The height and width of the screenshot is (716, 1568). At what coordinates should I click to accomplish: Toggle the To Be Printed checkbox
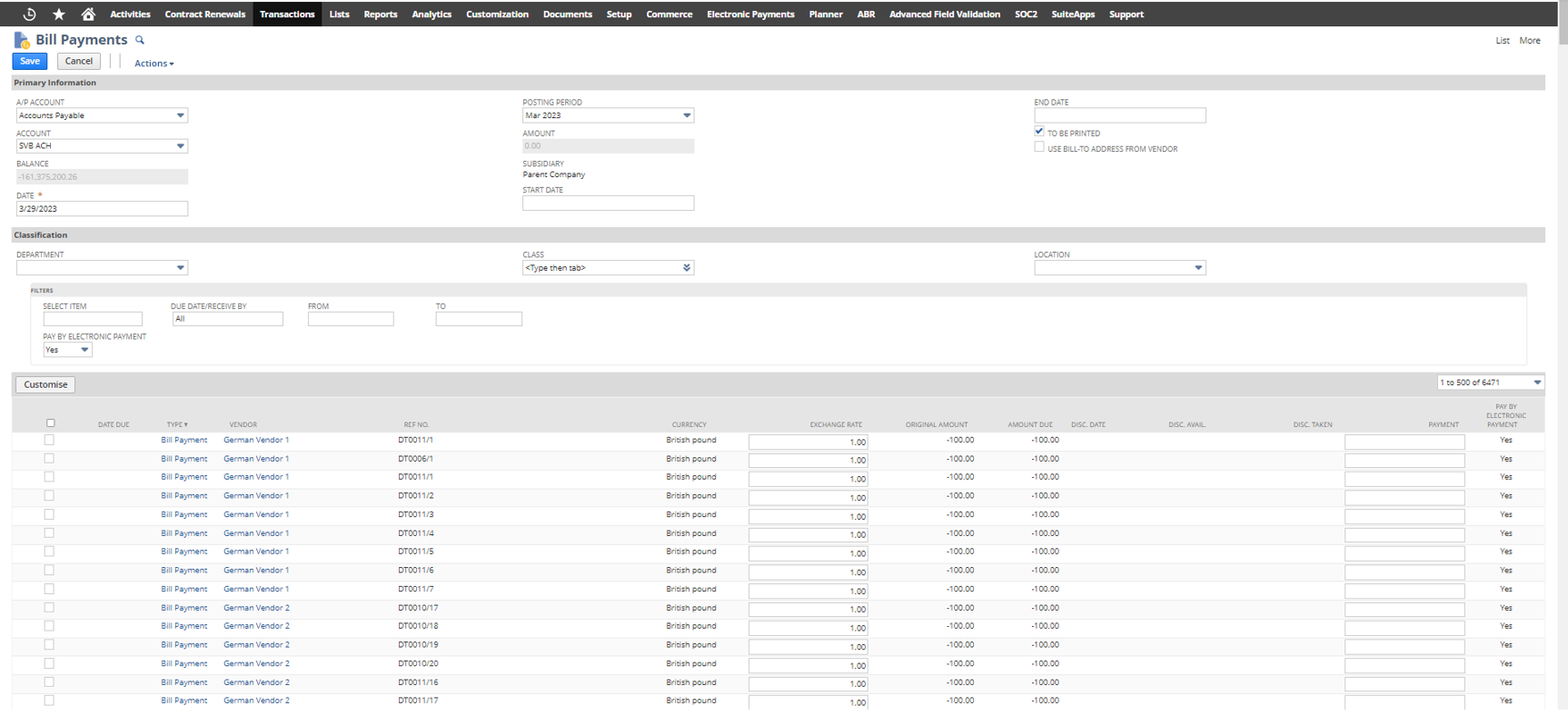coord(1039,132)
